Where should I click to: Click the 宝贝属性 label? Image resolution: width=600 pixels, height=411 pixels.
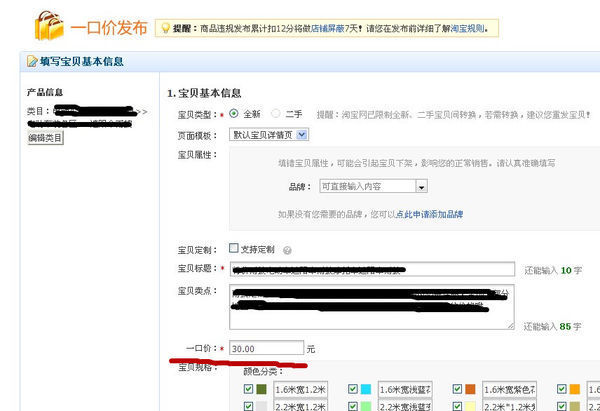point(197,155)
